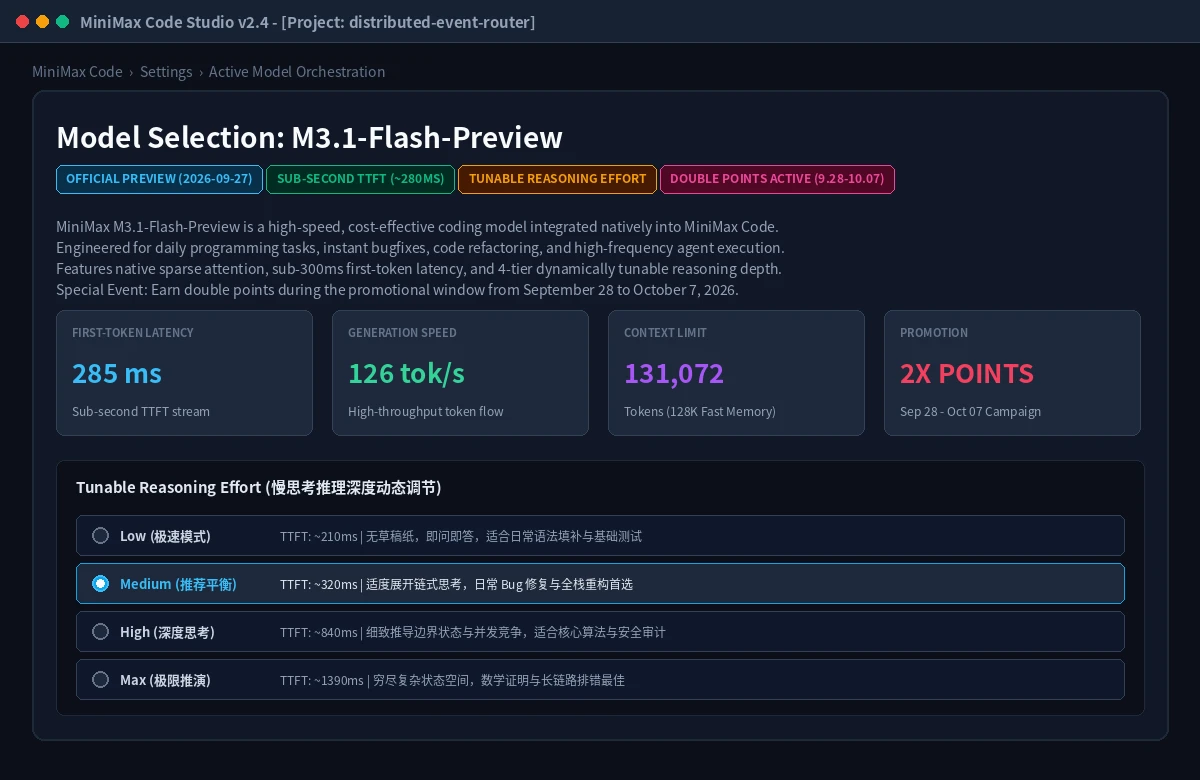Open the Context Limit card

coord(736,373)
